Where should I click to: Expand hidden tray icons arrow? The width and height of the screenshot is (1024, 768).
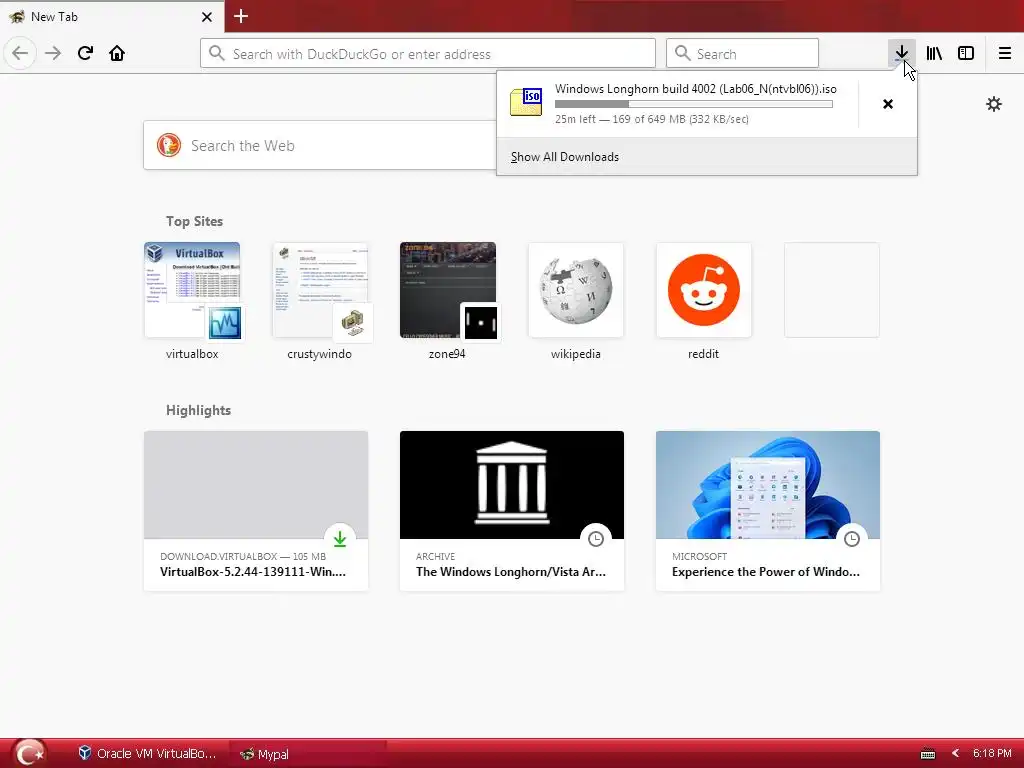pos(955,753)
